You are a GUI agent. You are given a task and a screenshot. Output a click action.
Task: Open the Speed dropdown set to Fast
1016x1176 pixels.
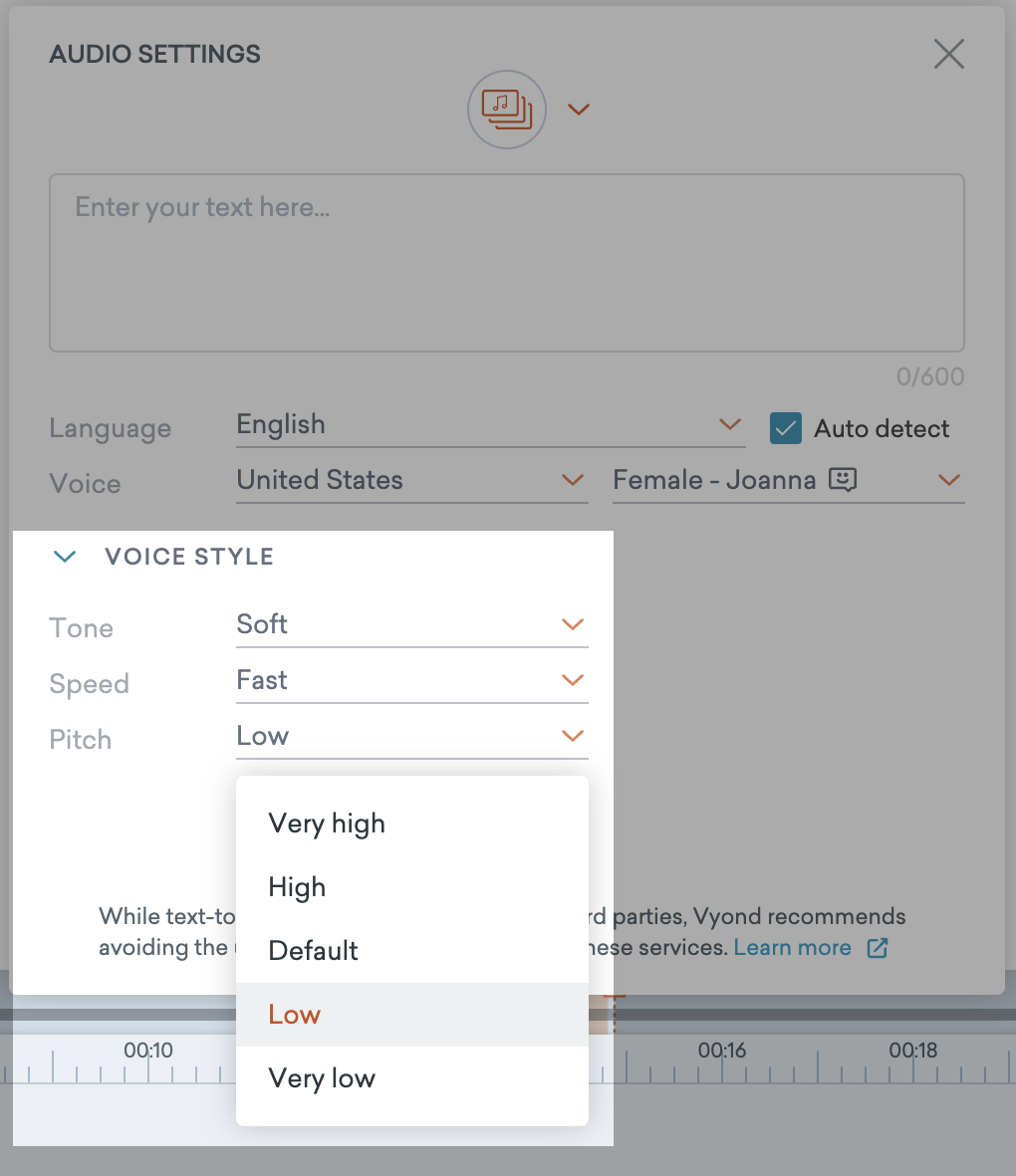(x=410, y=681)
